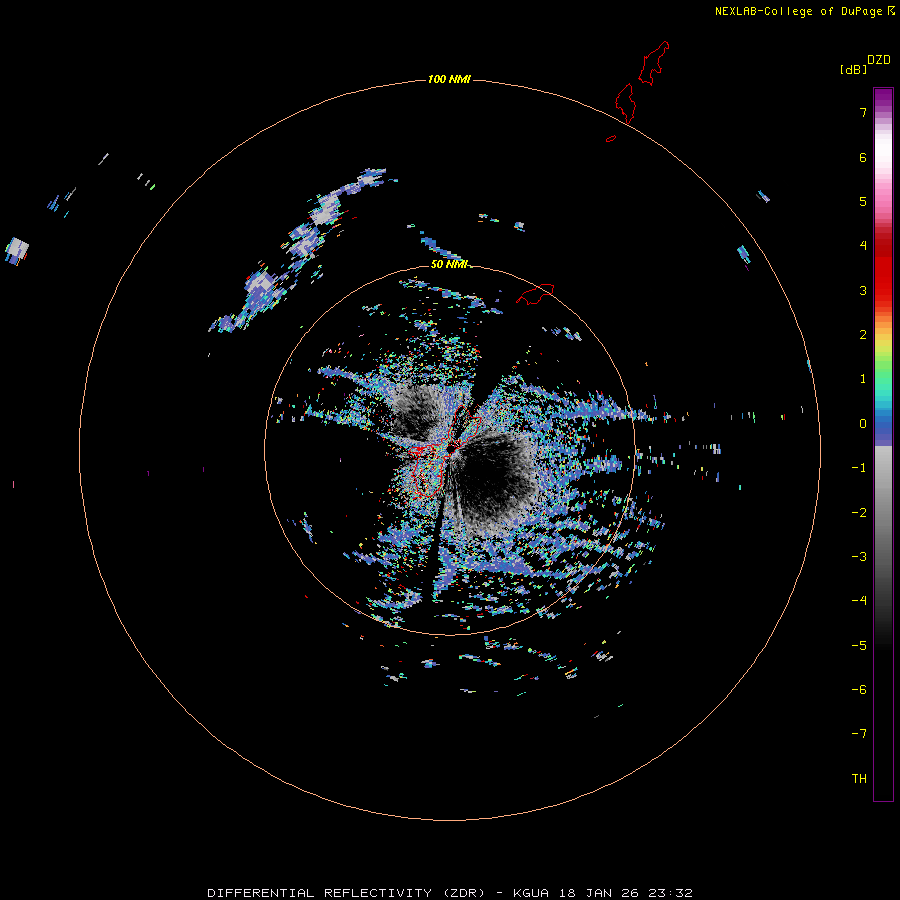This screenshot has width=900, height=900.
Task: Click the 4 value on the dB scale
Action: (863, 246)
